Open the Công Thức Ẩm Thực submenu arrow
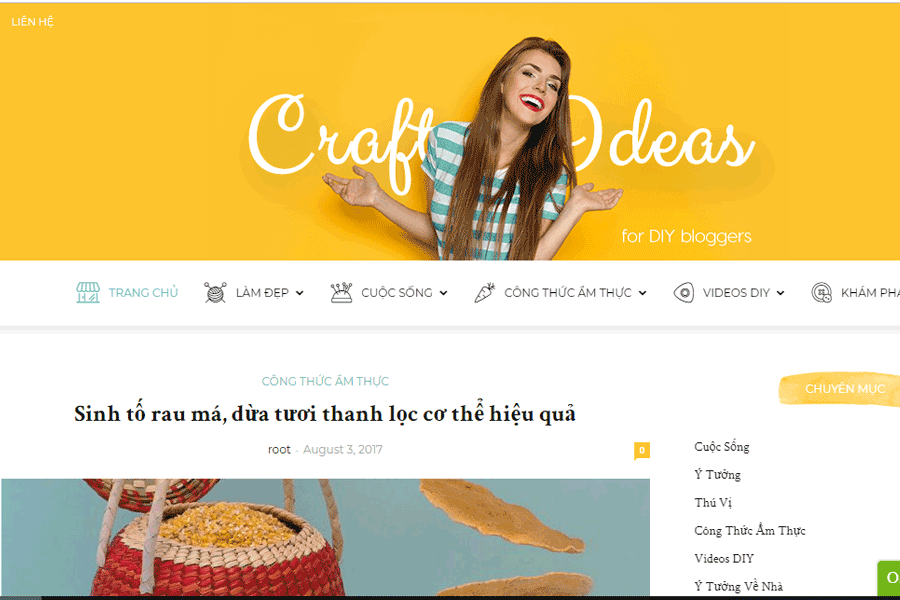The image size is (900, 600). pos(643,293)
